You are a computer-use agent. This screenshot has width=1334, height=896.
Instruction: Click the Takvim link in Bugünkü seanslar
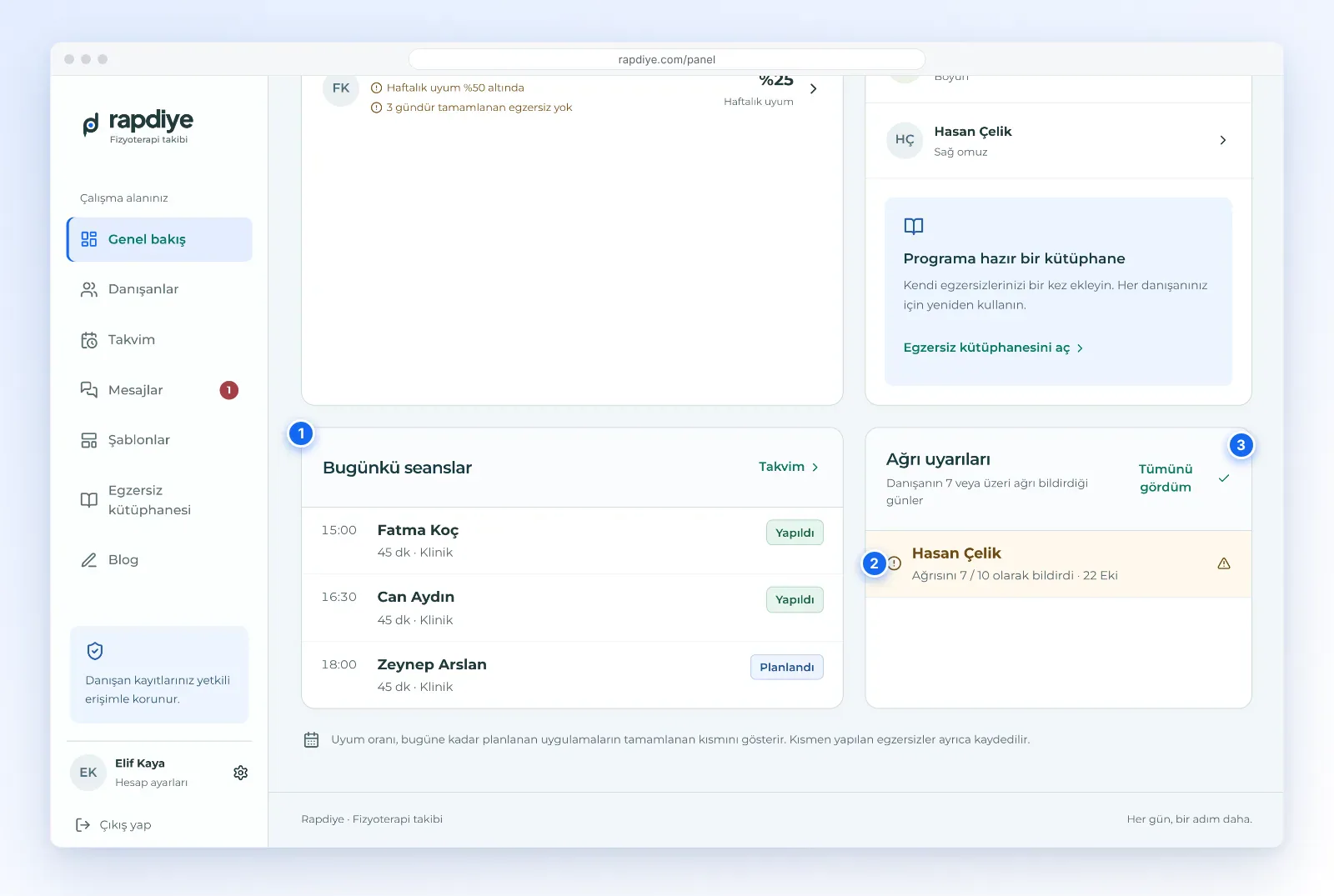pyautogui.click(x=789, y=467)
